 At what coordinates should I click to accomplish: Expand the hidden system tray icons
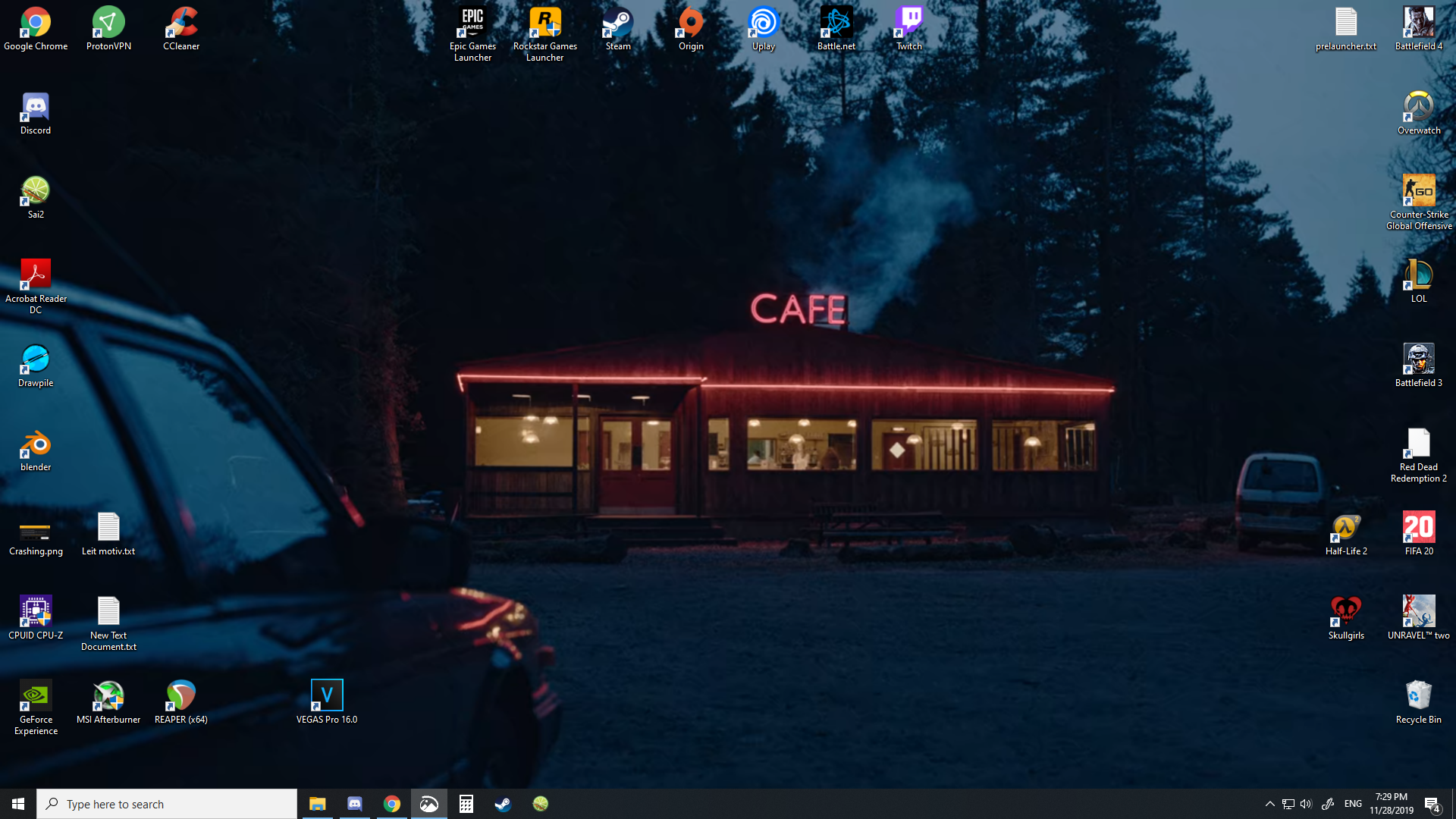1269,804
